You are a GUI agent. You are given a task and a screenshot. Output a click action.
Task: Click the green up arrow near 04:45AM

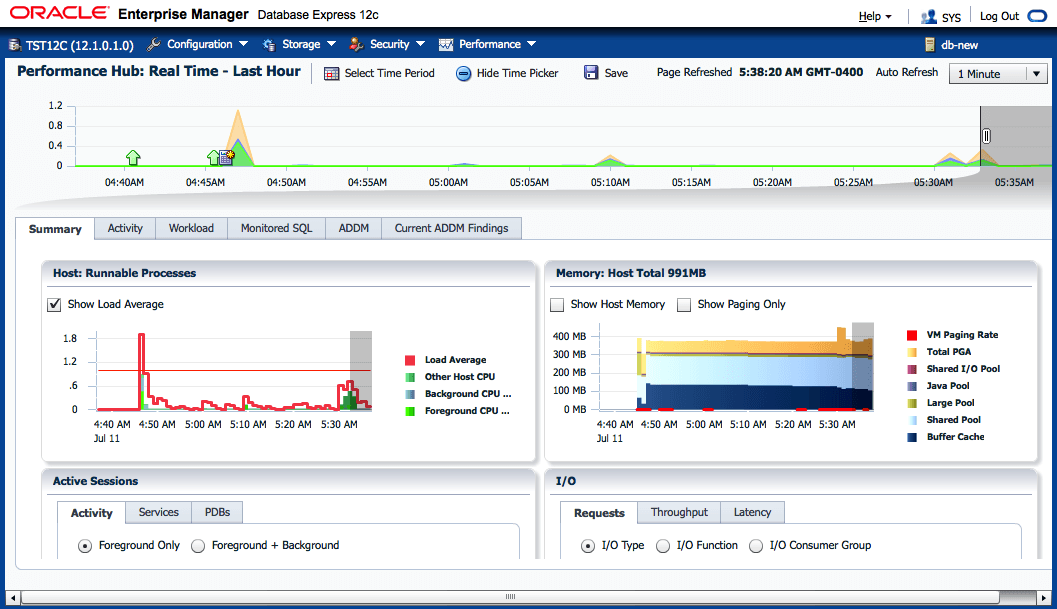213,158
